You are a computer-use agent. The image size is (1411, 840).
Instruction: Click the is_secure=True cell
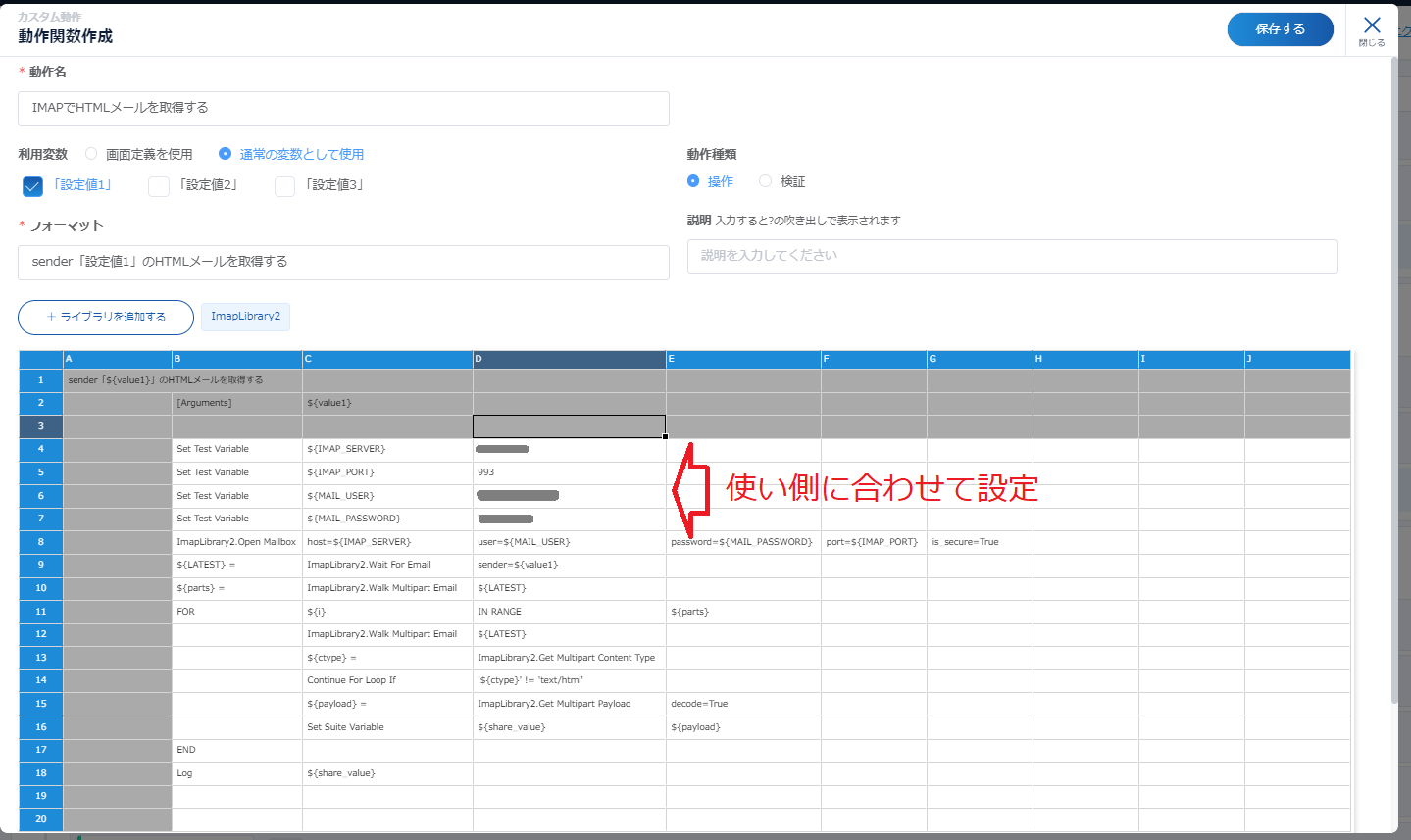[980, 542]
